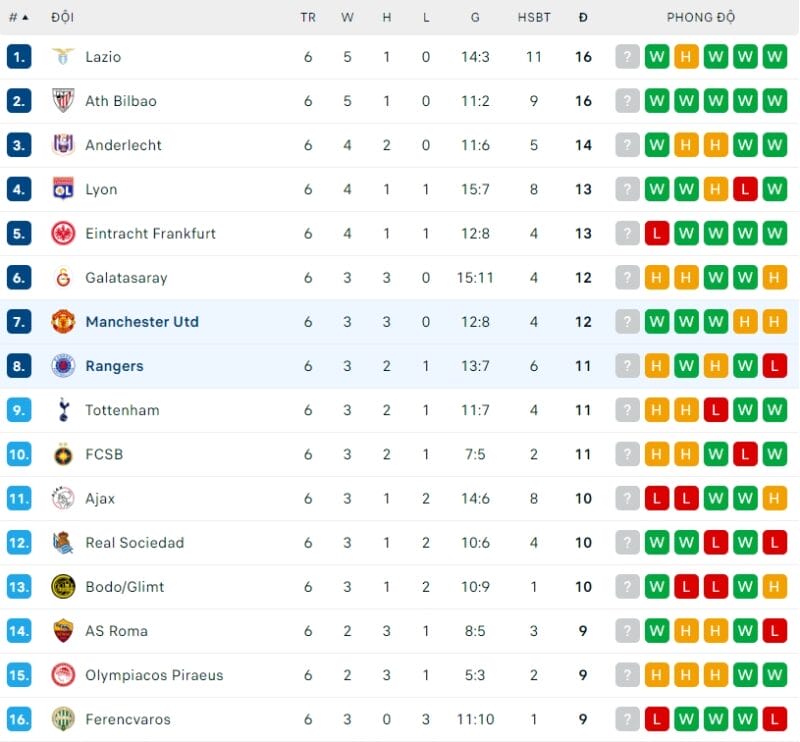Screen dimensions: 800x742
Task: Click the Lyon club badge
Action: (63, 189)
